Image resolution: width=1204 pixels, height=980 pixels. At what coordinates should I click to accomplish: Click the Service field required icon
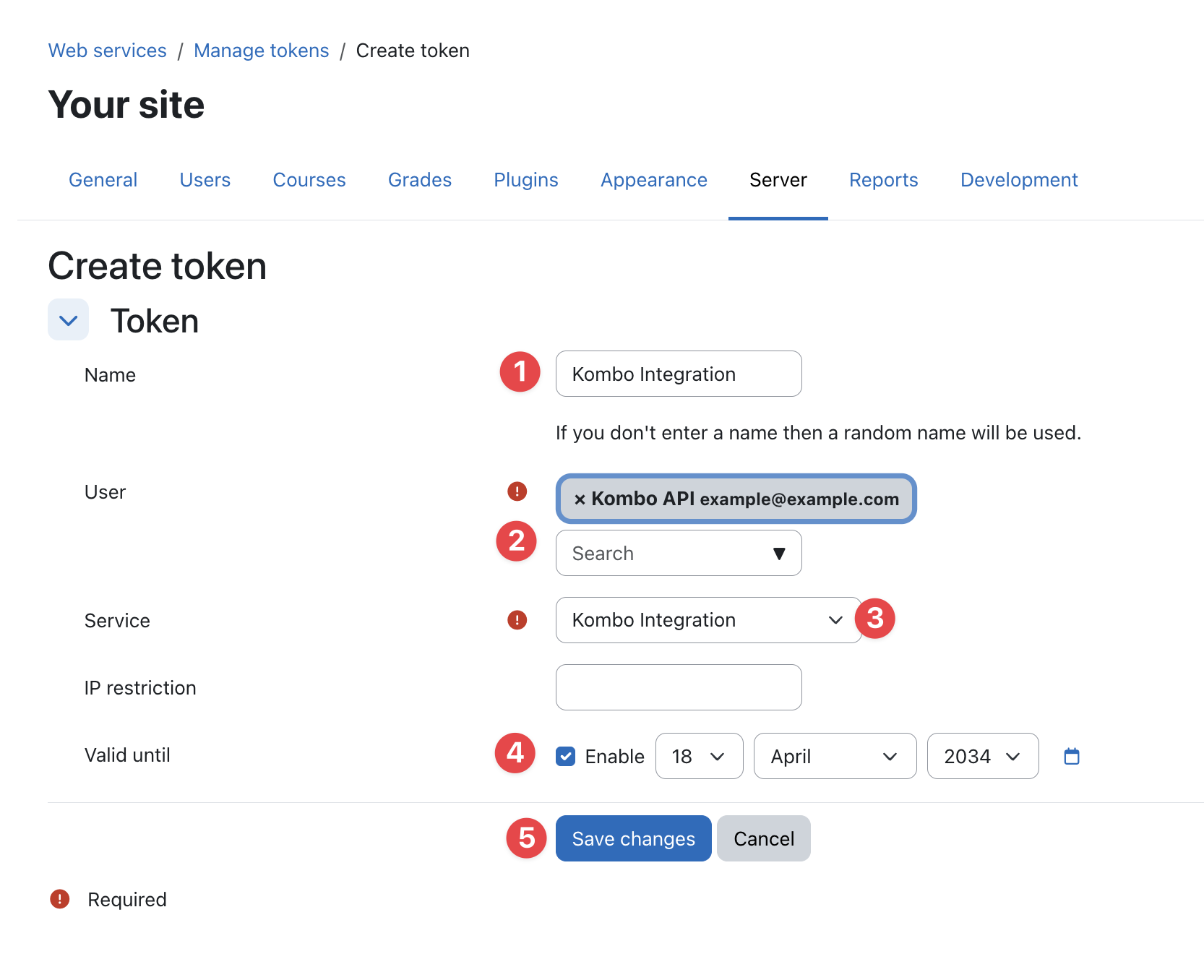pos(517,620)
